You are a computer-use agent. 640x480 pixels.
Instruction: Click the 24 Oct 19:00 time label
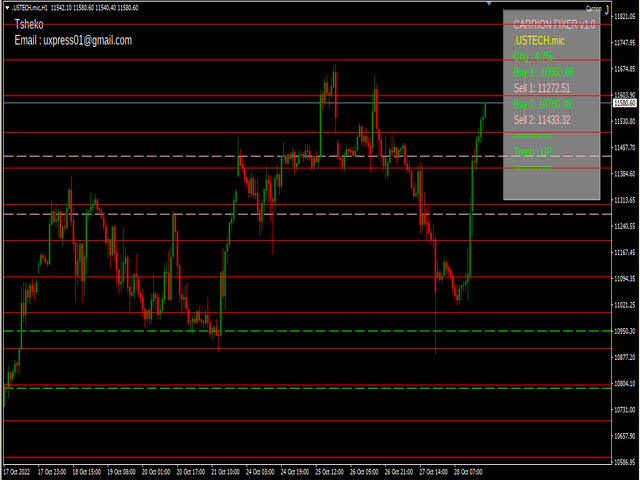tap(295, 472)
